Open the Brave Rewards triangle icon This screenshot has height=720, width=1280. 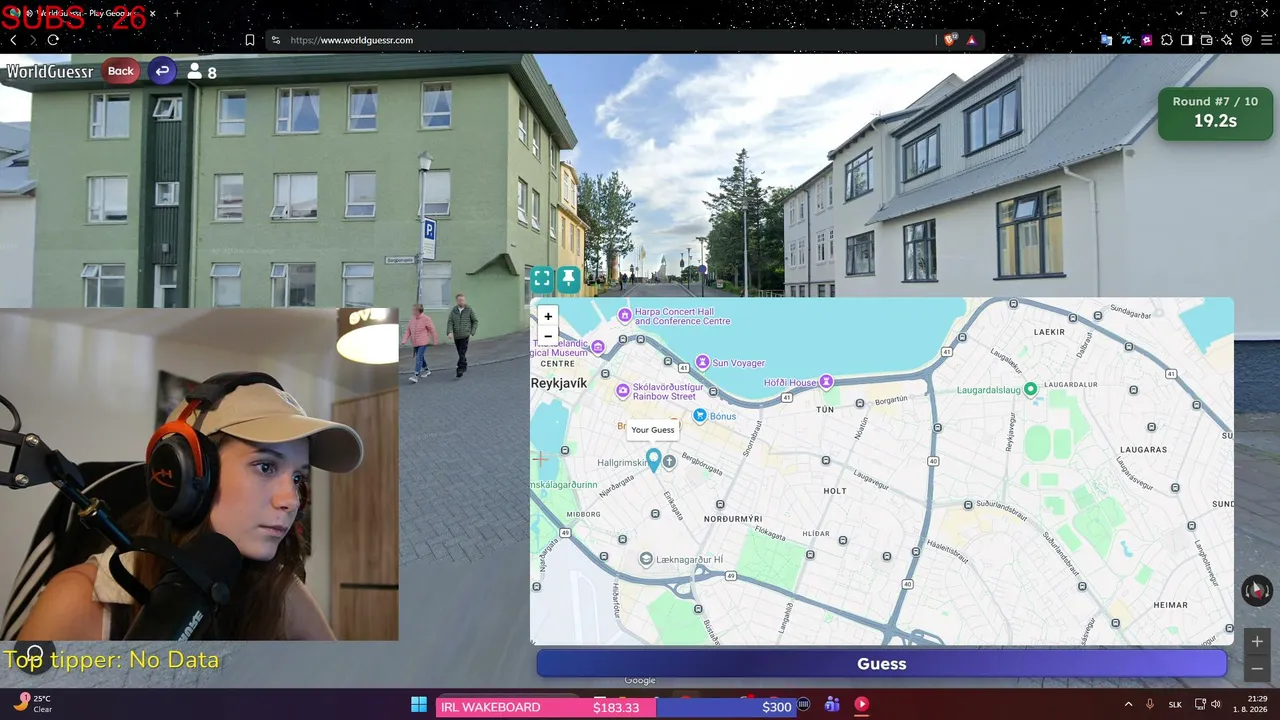coord(971,40)
